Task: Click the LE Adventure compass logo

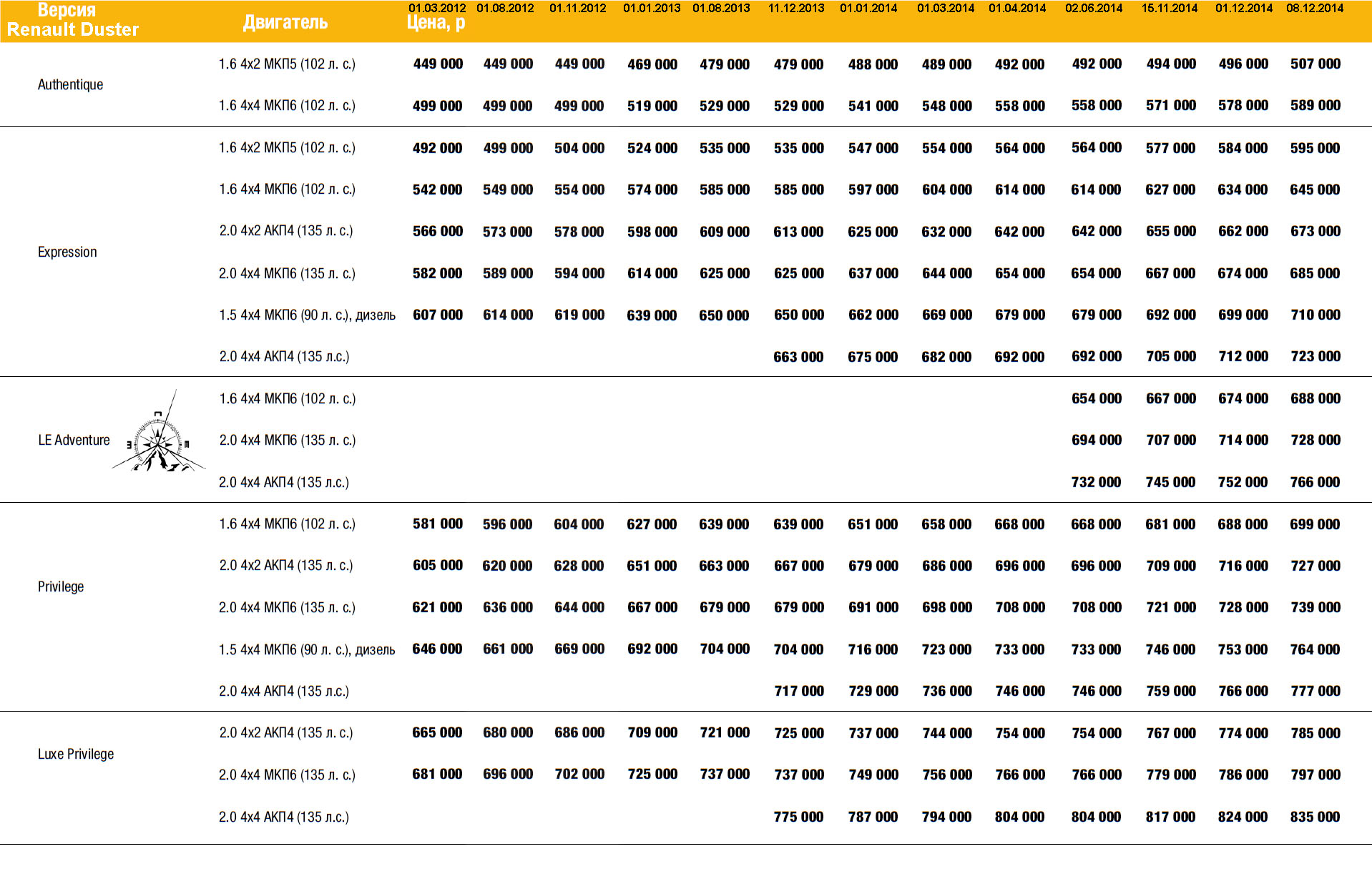Action: pyautogui.click(x=159, y=431)
